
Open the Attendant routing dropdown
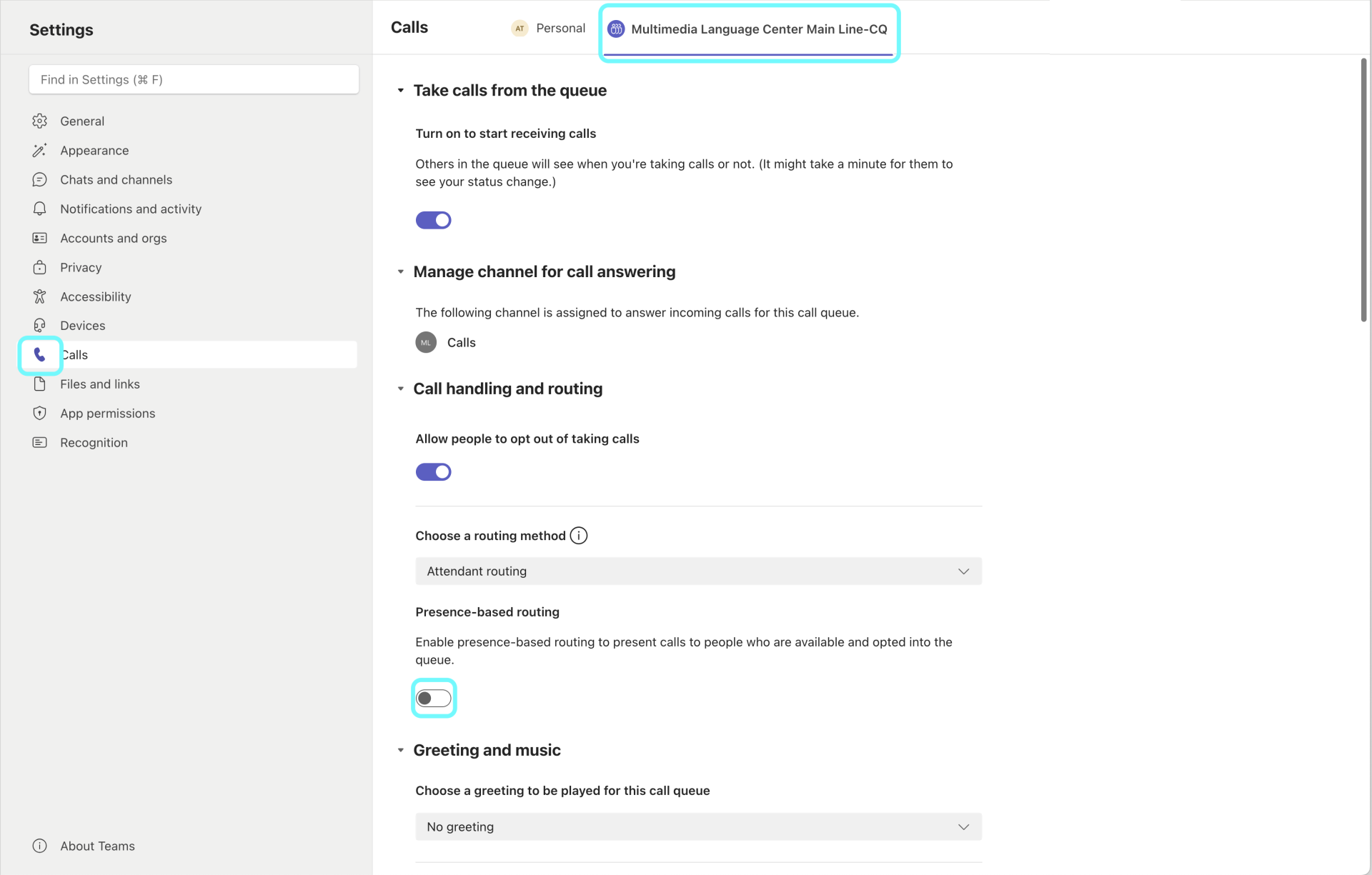[698, 571]
